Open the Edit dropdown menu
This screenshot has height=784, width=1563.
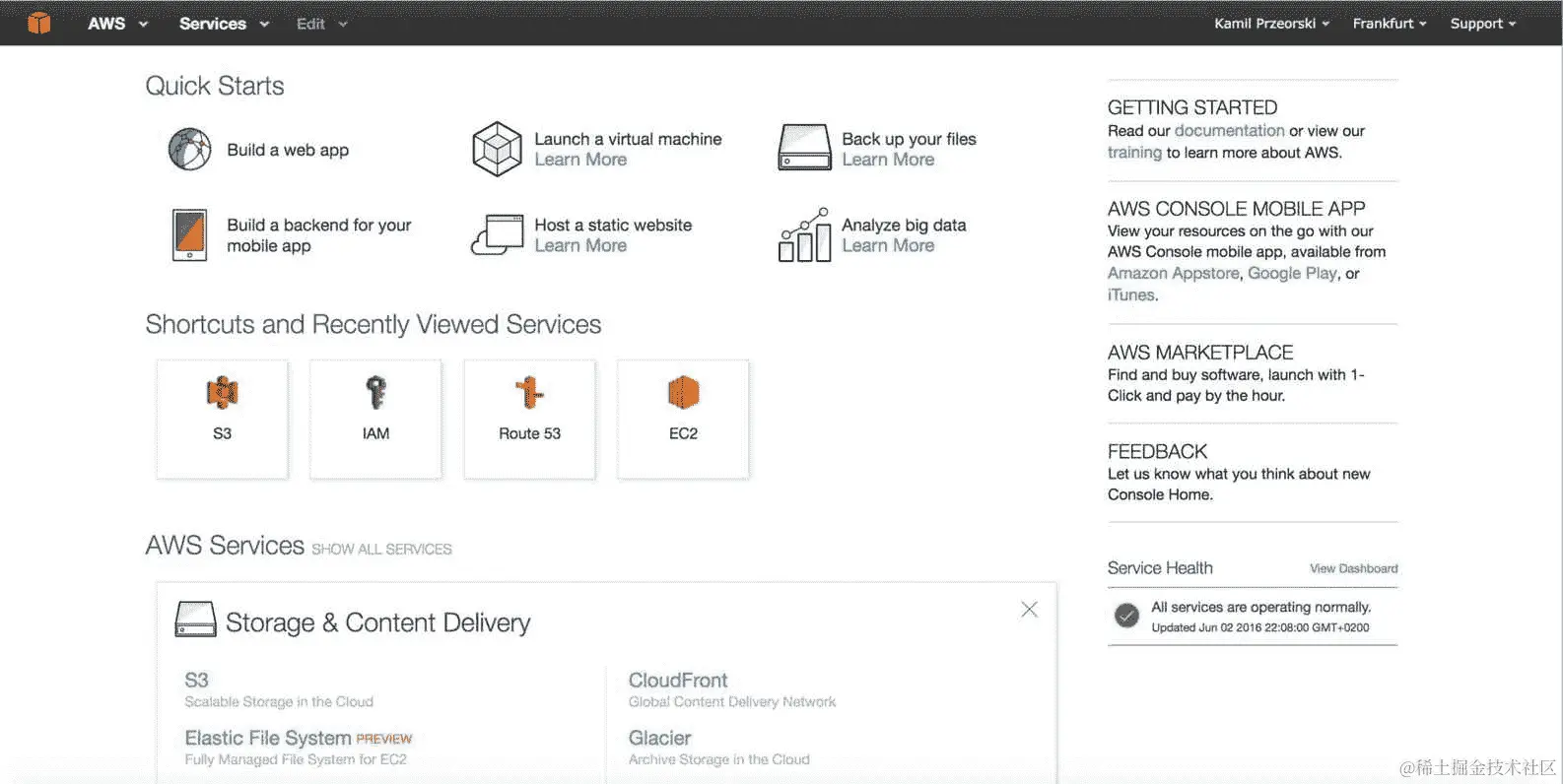[x=322, y=24]
